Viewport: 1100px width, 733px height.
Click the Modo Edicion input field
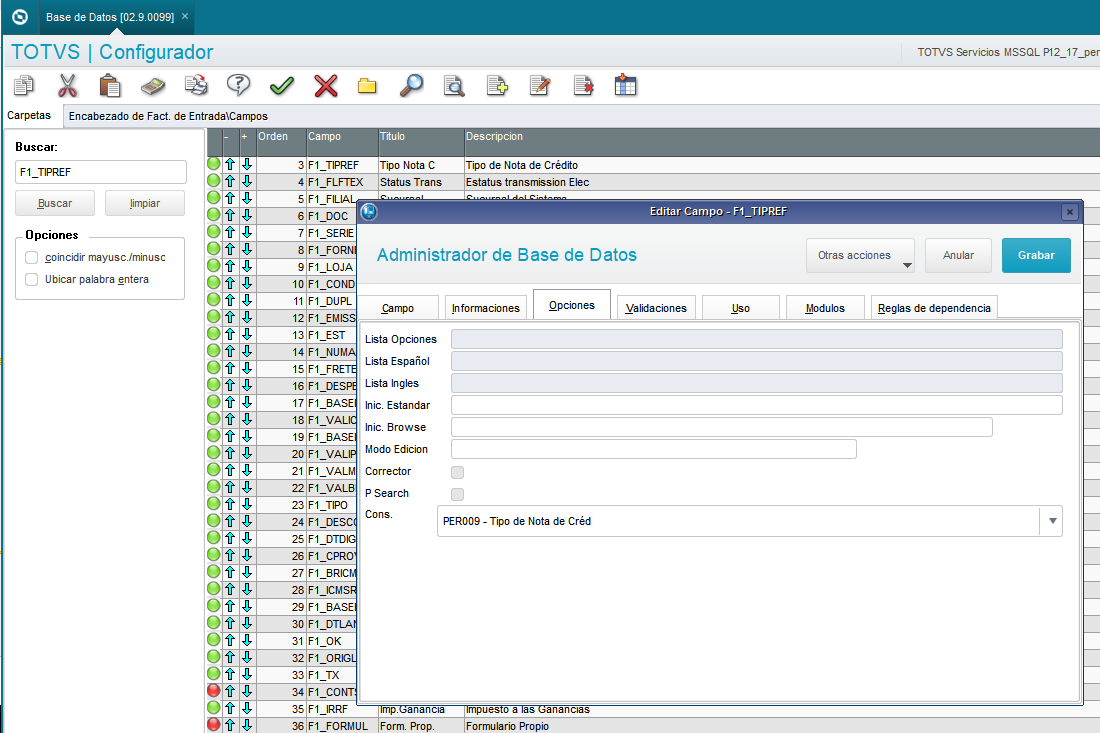click(653, 449)
